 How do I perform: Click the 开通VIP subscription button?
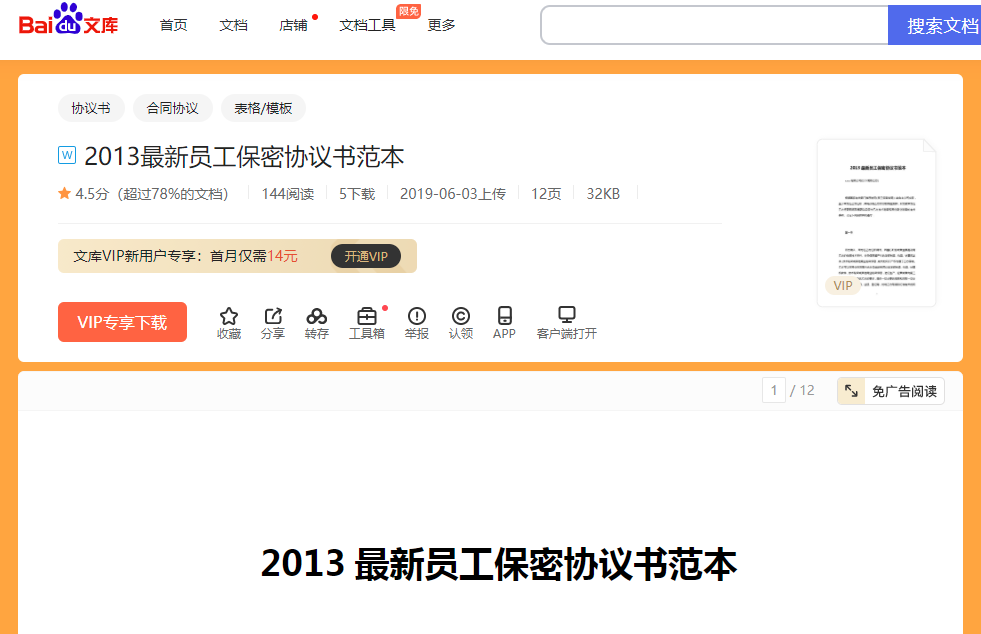[x=366, y=256]
